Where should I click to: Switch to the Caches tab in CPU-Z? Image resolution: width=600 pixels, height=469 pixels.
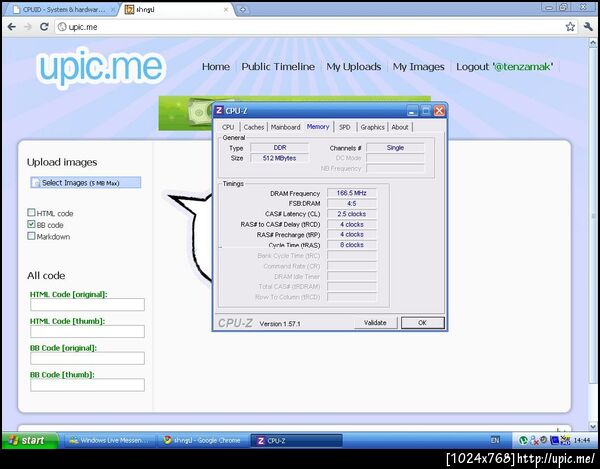pyautogui.click(x=254, y=127)
